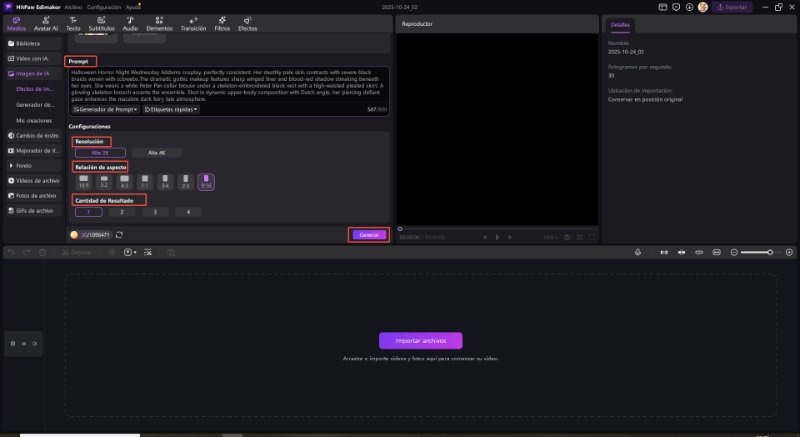Click the Importar archivos button
800x437 pixels.
pyautogui.click(x=421, y=340)
